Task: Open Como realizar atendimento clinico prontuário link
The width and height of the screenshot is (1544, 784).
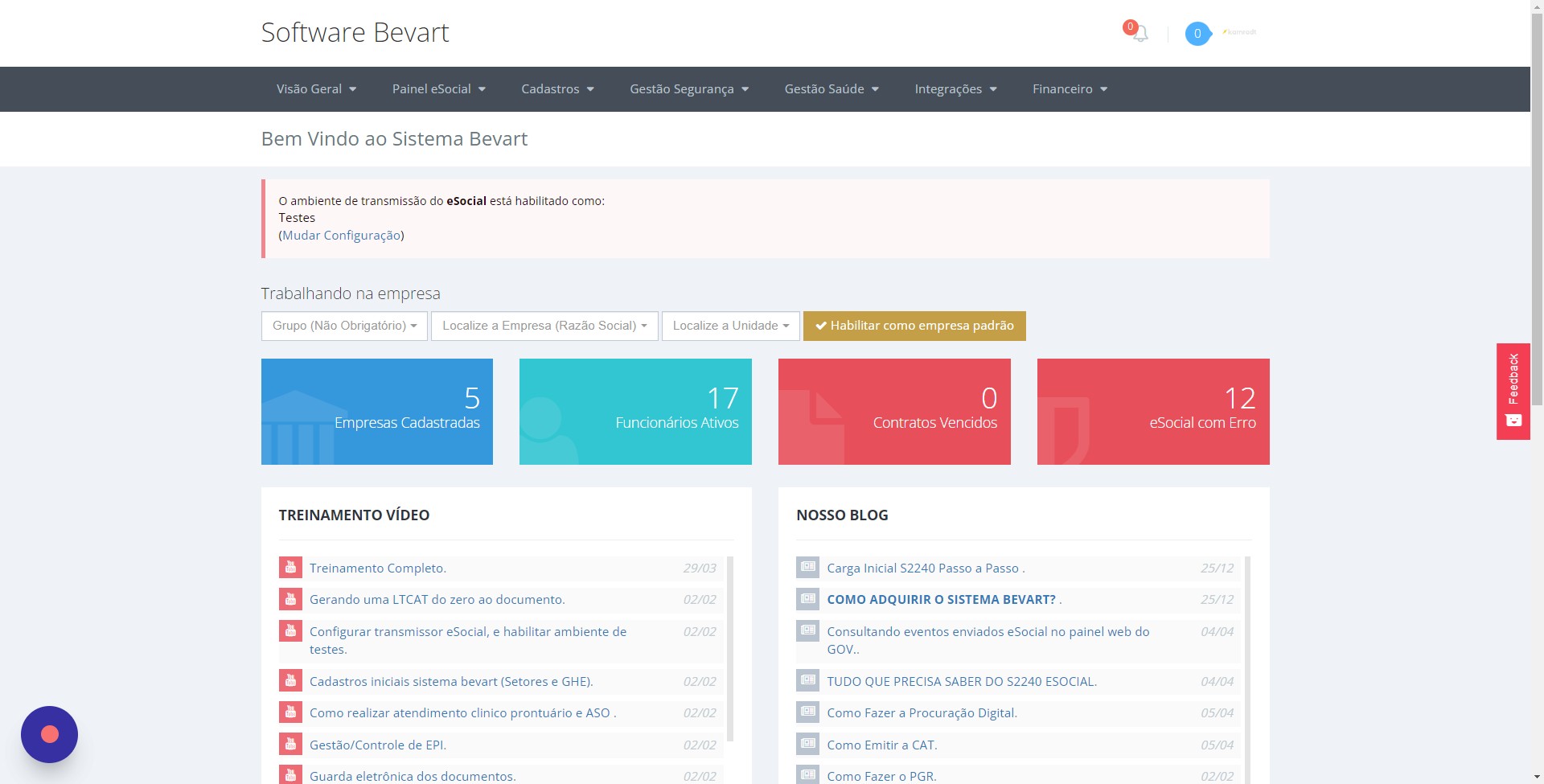Action: (462, 713)
